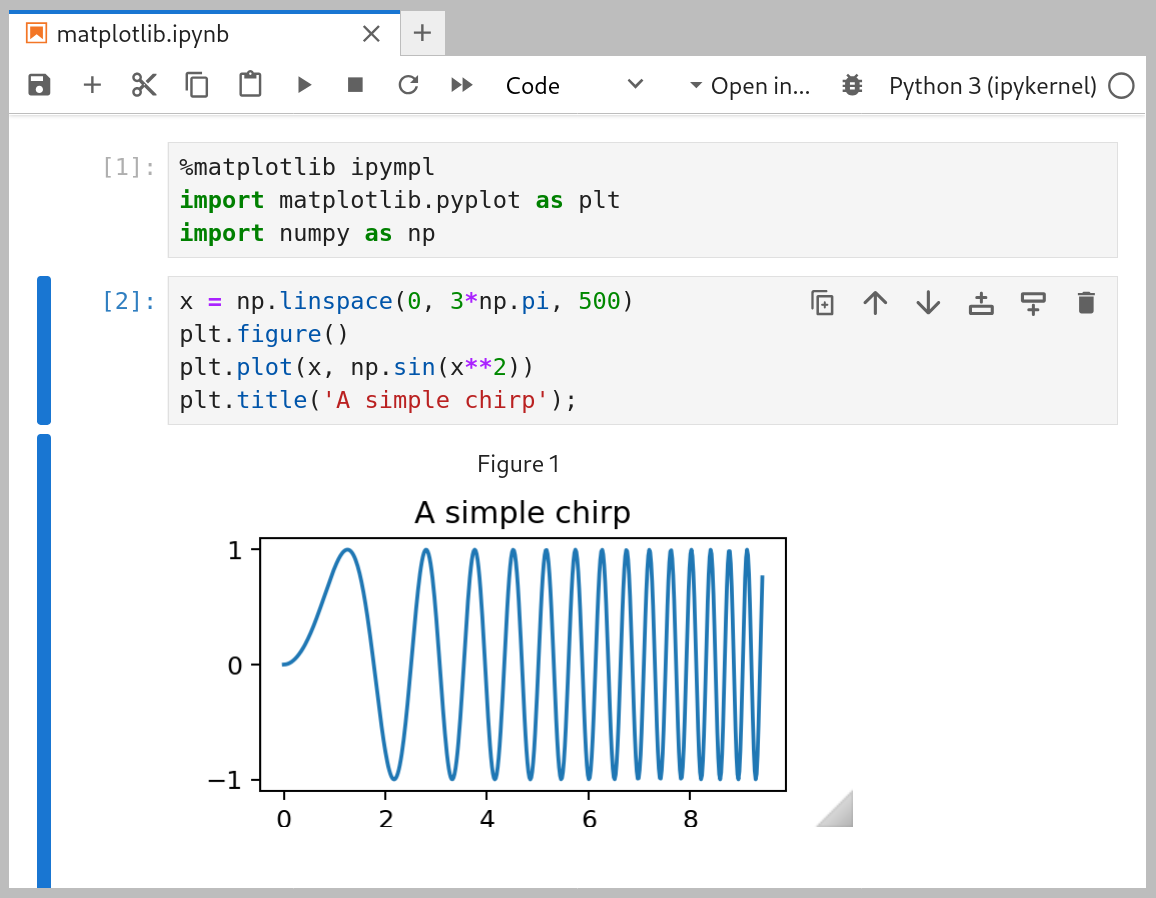Delete cell 2 with the trash icon

1086,303
